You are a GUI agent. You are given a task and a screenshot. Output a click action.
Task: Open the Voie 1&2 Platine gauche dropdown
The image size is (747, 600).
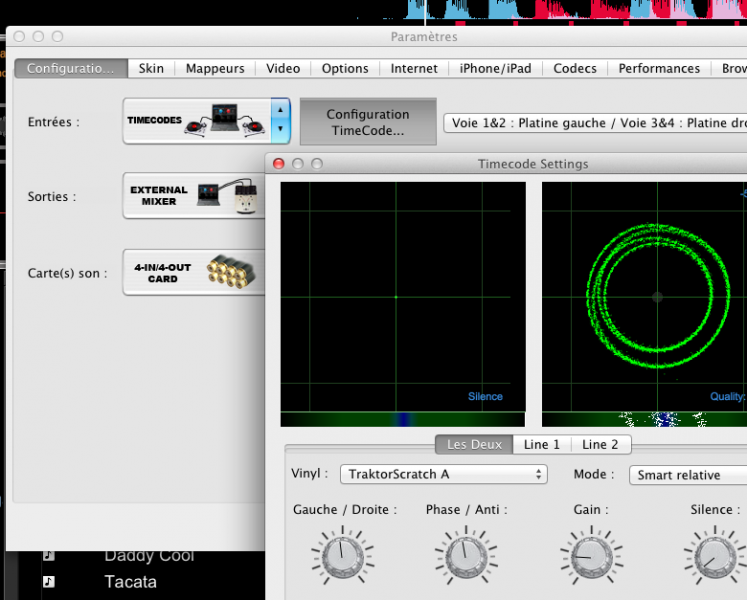click(x=595, y=123)
